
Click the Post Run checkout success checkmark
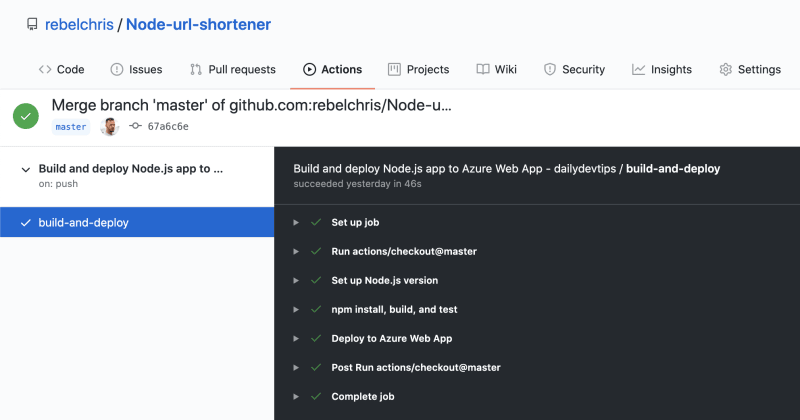(316, 367)
